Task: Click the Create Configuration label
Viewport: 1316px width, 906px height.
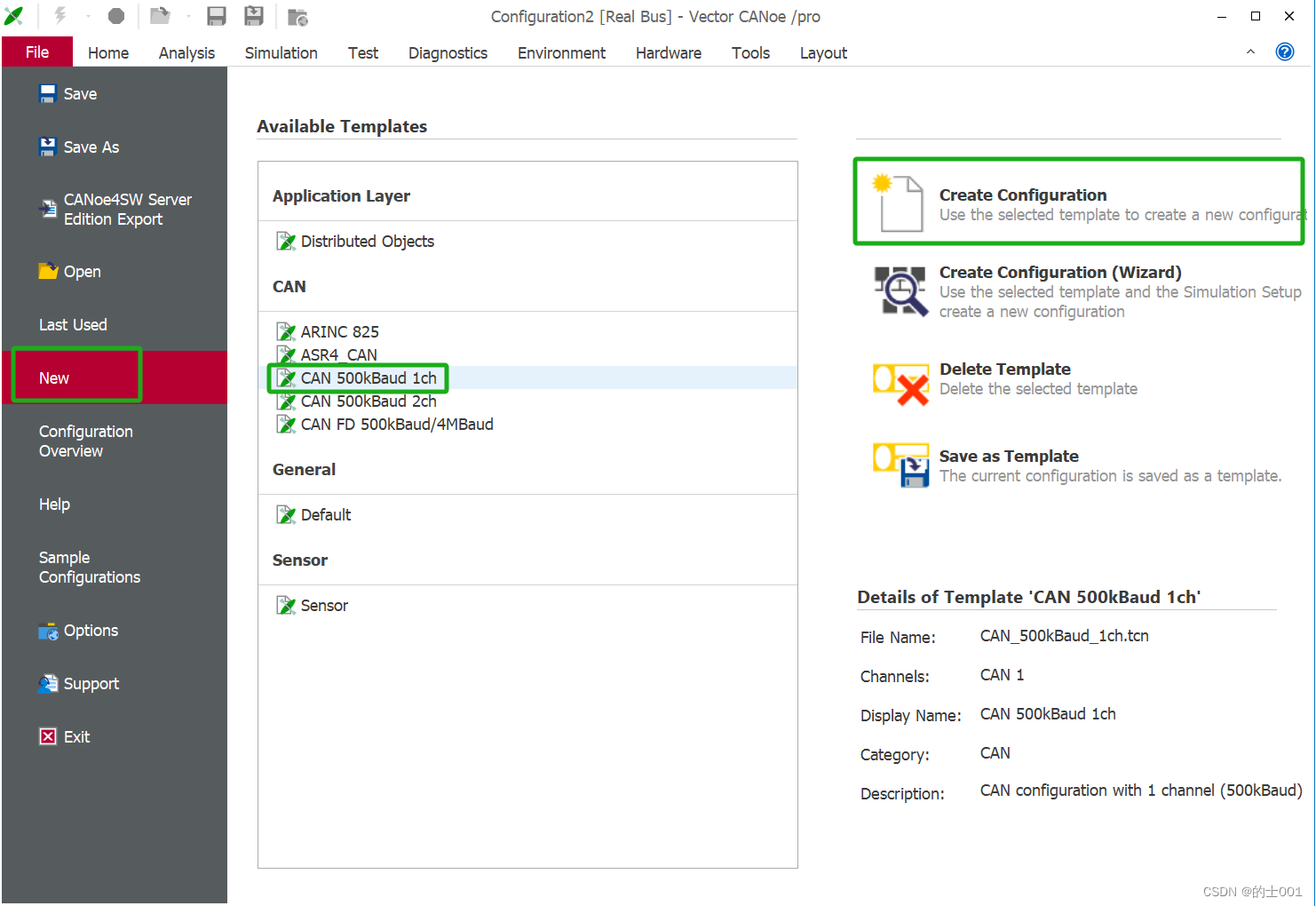Action: (1023, 195)
